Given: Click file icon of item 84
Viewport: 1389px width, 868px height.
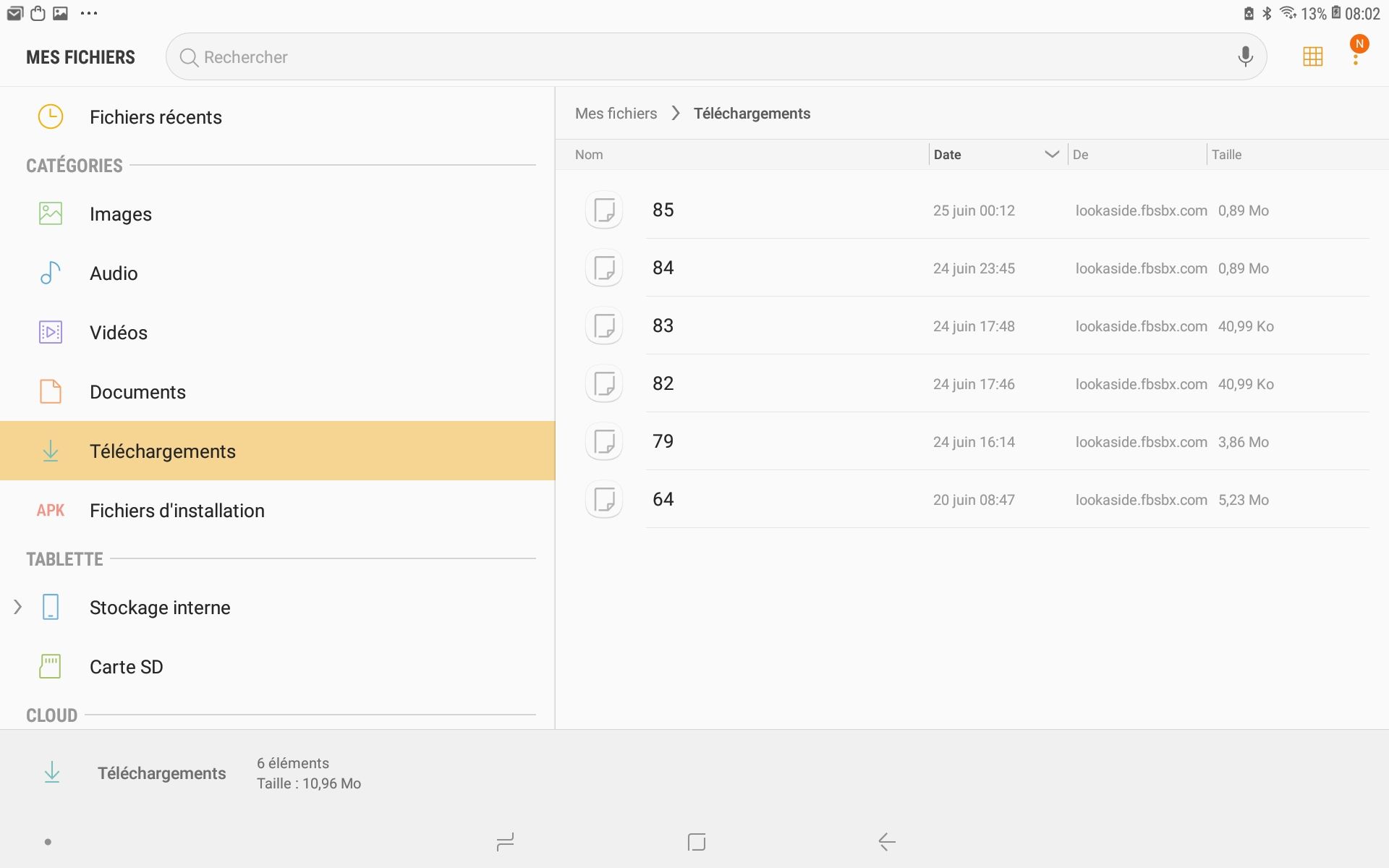Looking at the screenshot, I should pyautogui.click(x=604, y=268).
